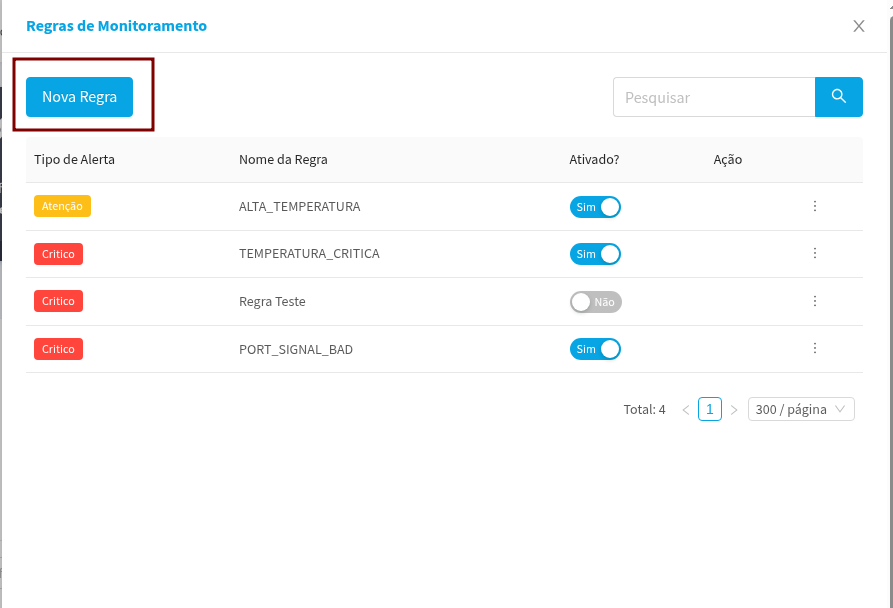Switch off PORT_SIGNAL_BAD rule toggle
Screen dimensions: 893x608
coord(595,349)
